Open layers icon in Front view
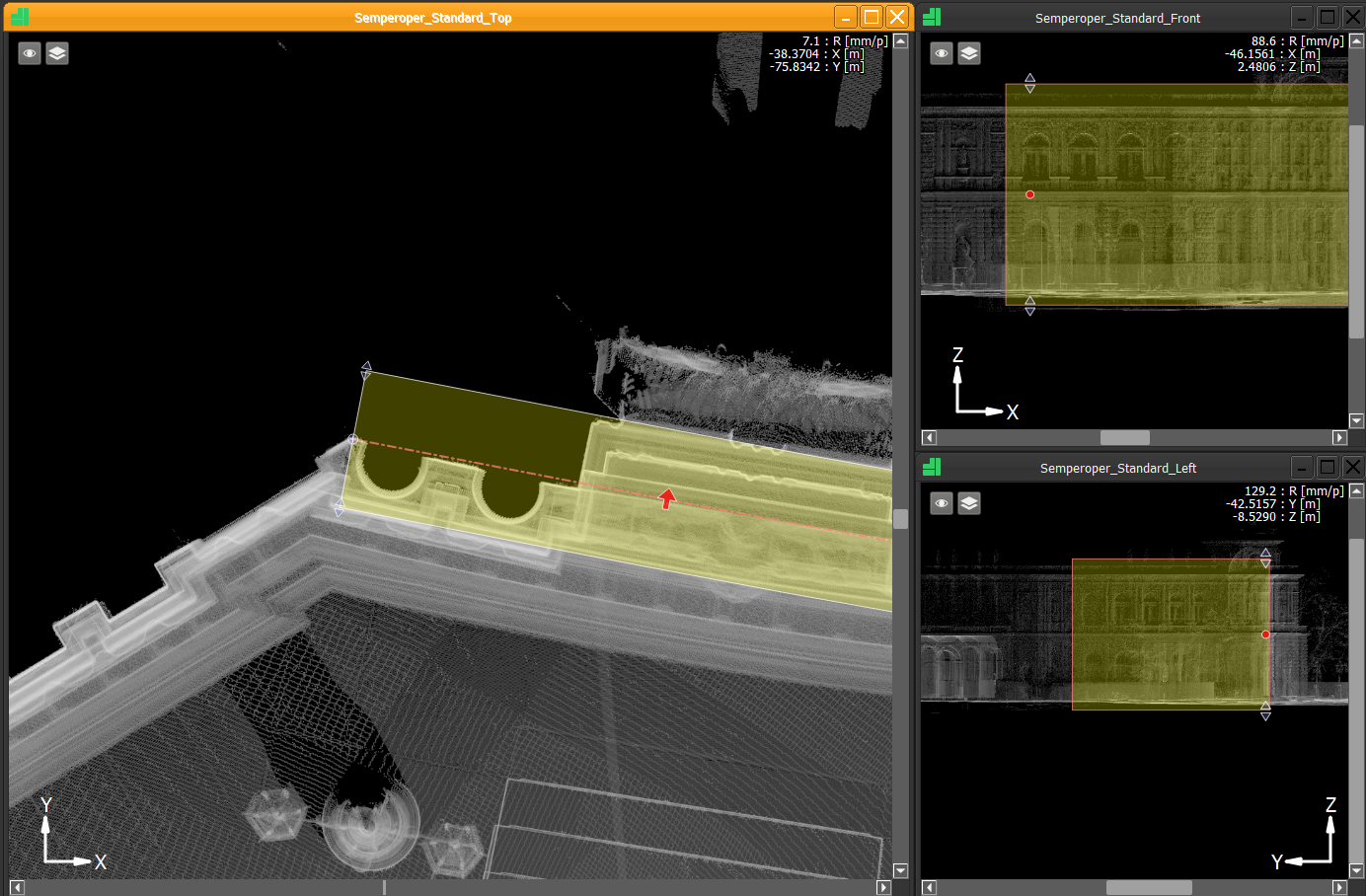The width and height of the screenshot is (1366, 896). click(x=969, y=53)
